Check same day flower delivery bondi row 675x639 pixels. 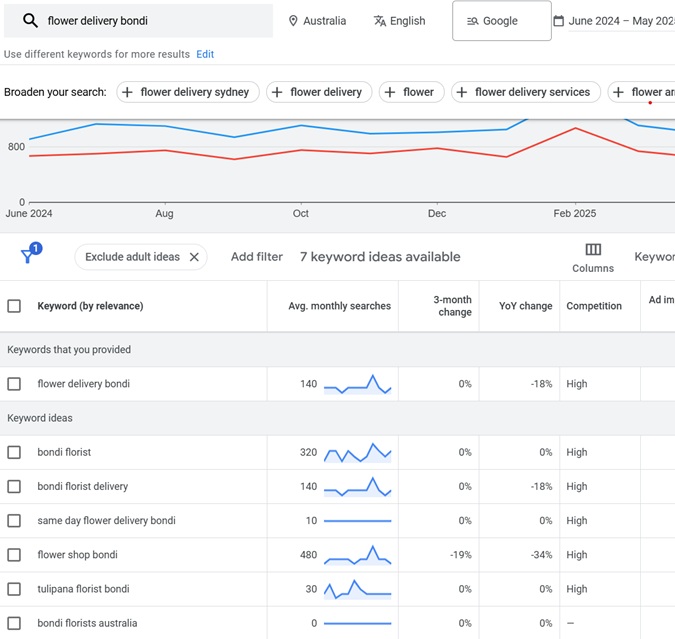[x=14, y=521]
